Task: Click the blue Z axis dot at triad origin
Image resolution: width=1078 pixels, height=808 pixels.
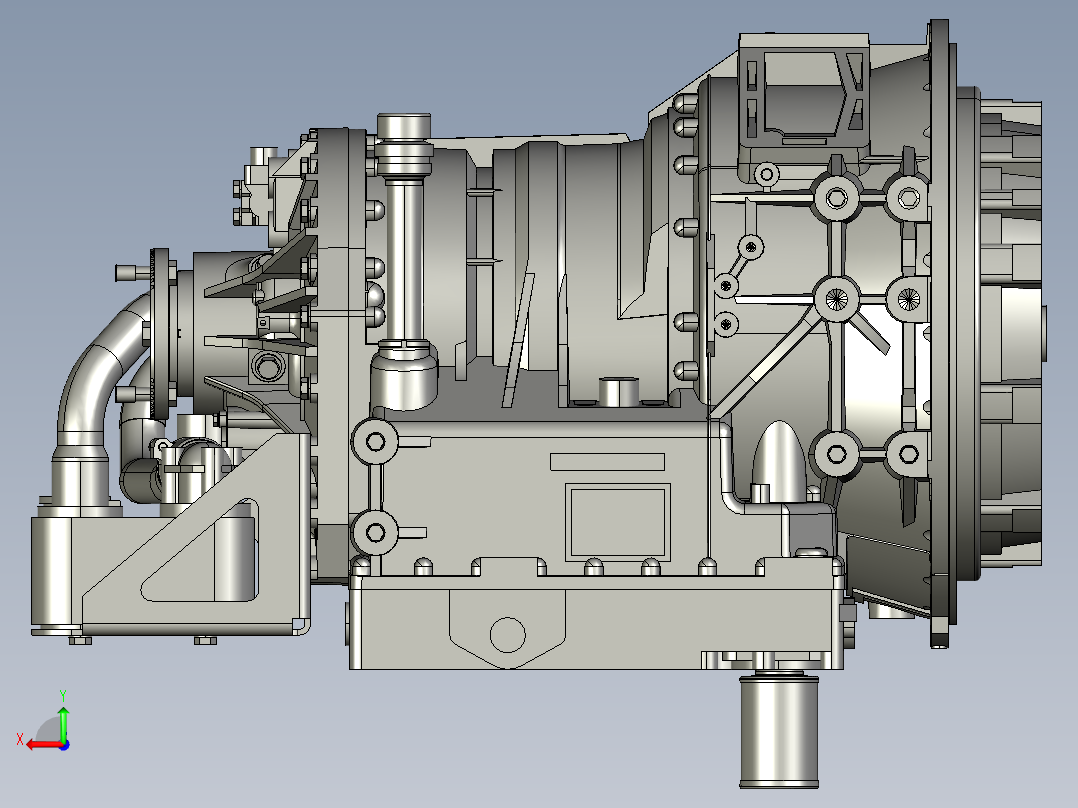Action: point(64,745)
